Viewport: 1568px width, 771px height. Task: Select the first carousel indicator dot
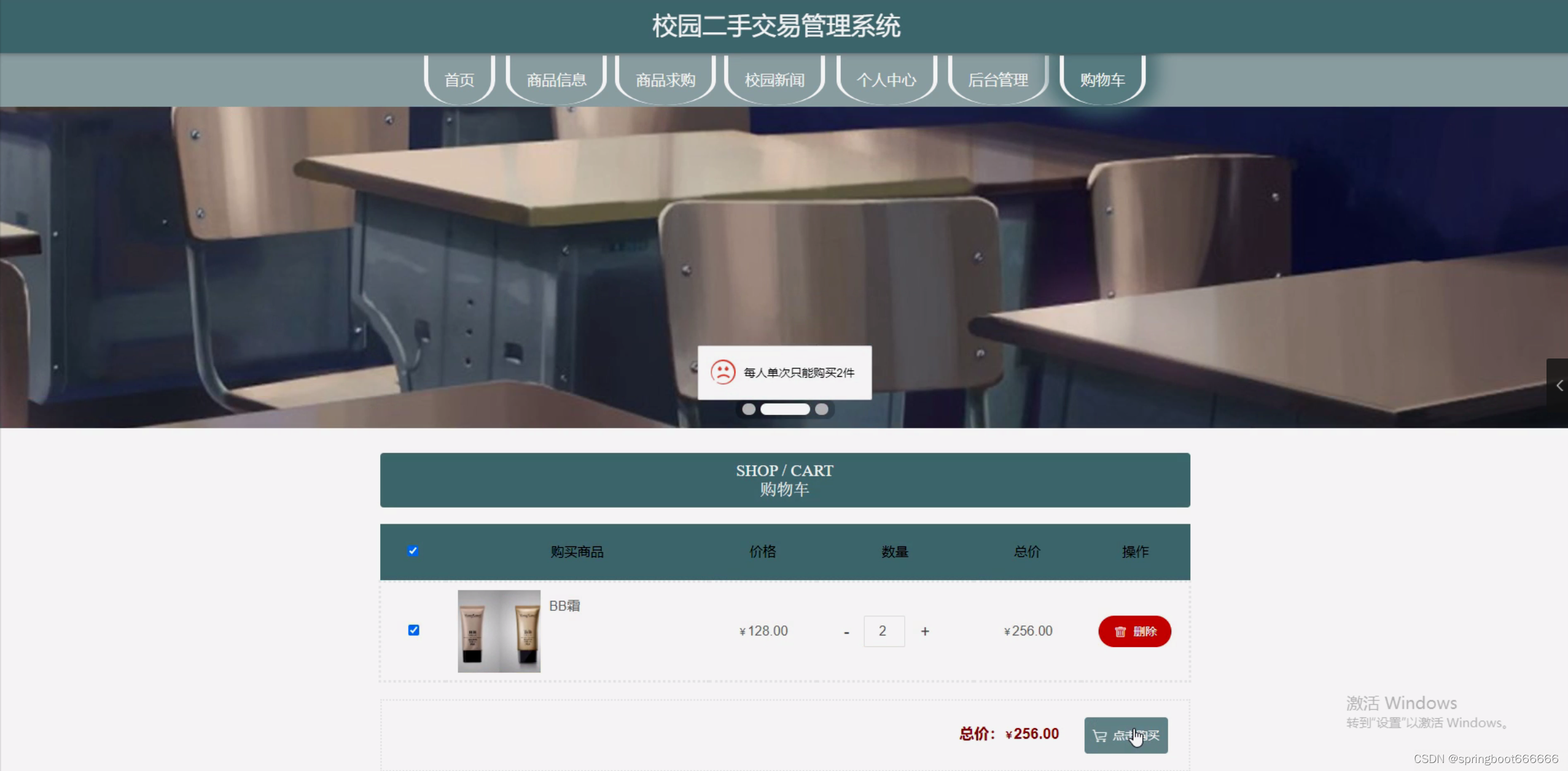tap(749, 409)
